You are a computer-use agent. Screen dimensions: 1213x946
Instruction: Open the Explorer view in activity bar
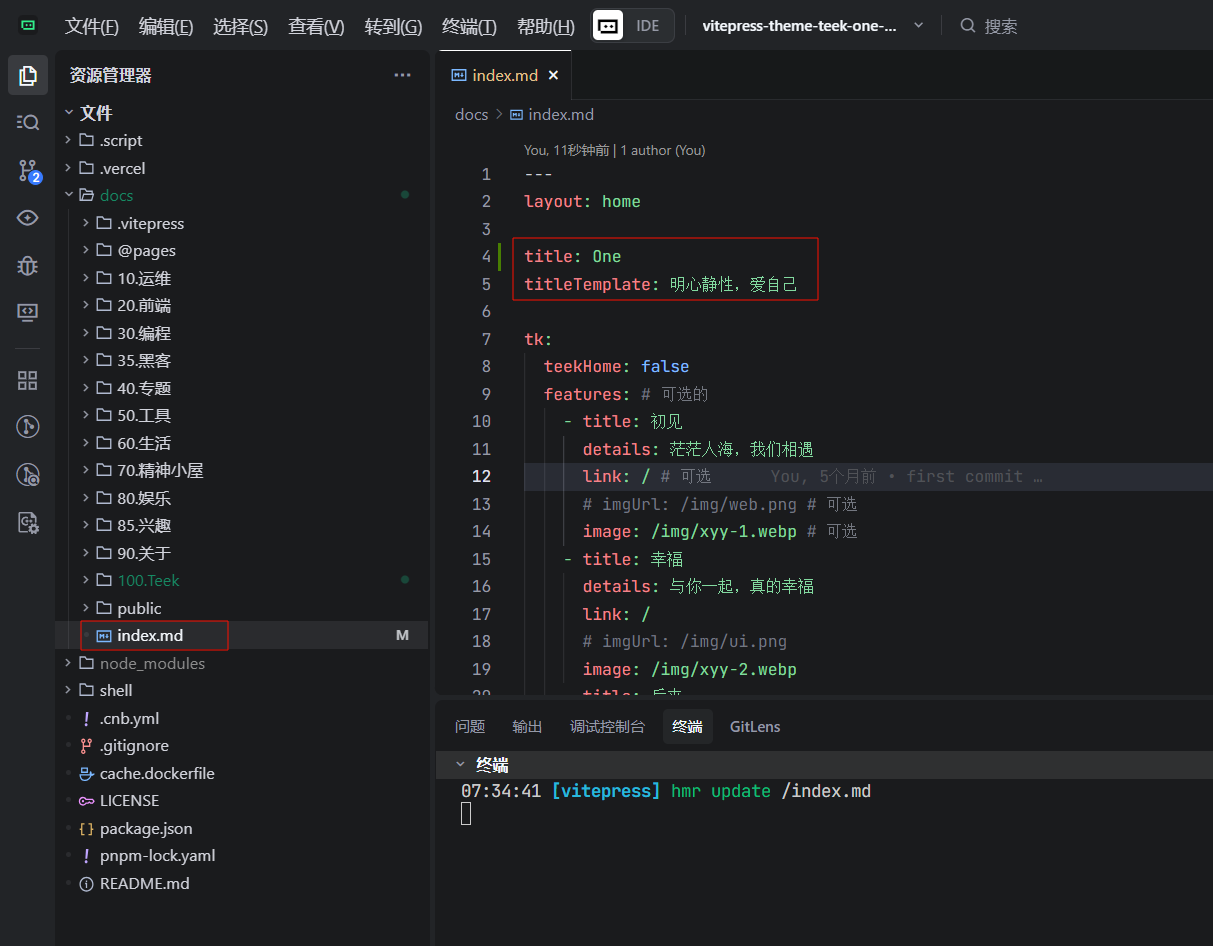(x=28, y=75)
